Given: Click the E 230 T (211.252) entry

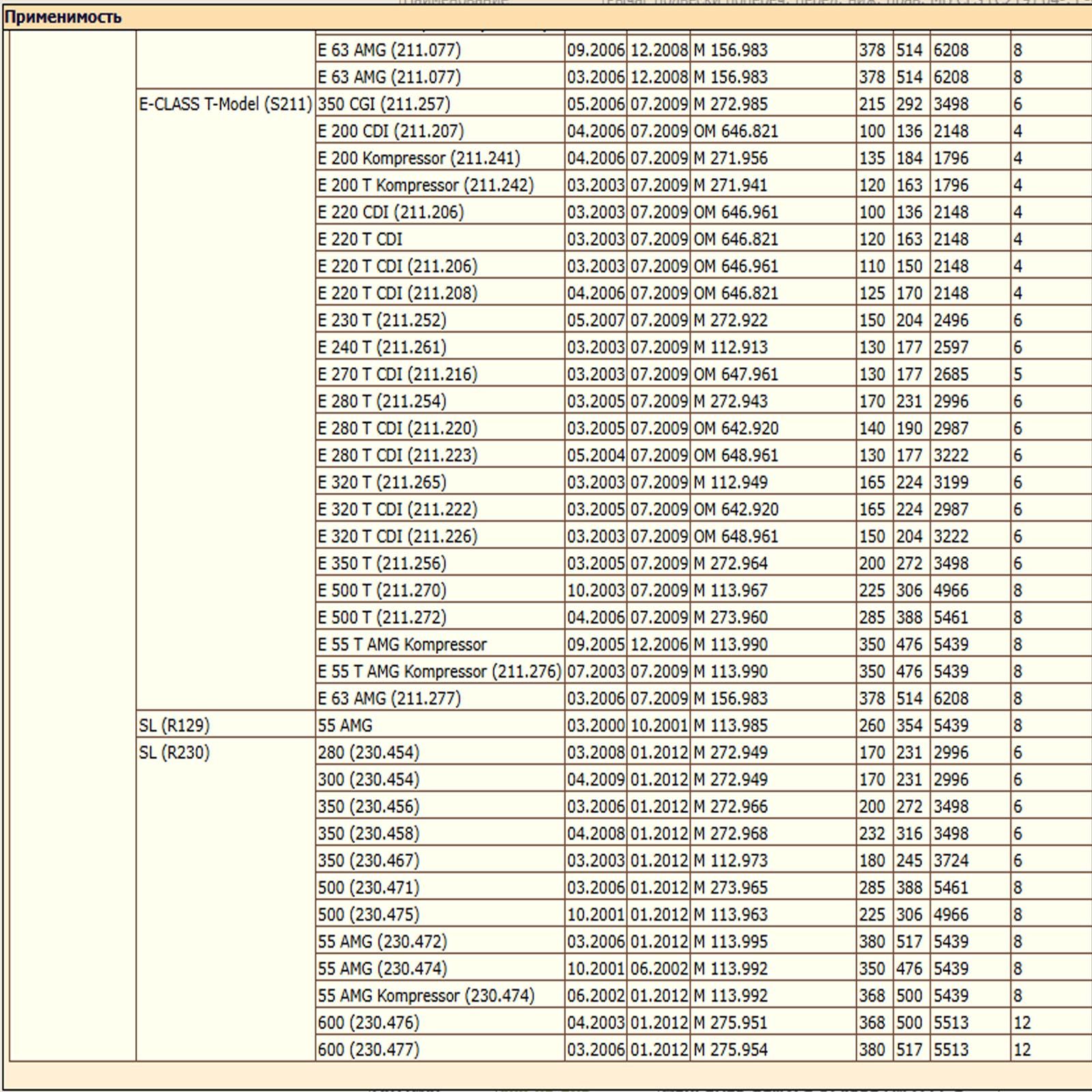Looking at the screenshot, I should coord(382,320).
